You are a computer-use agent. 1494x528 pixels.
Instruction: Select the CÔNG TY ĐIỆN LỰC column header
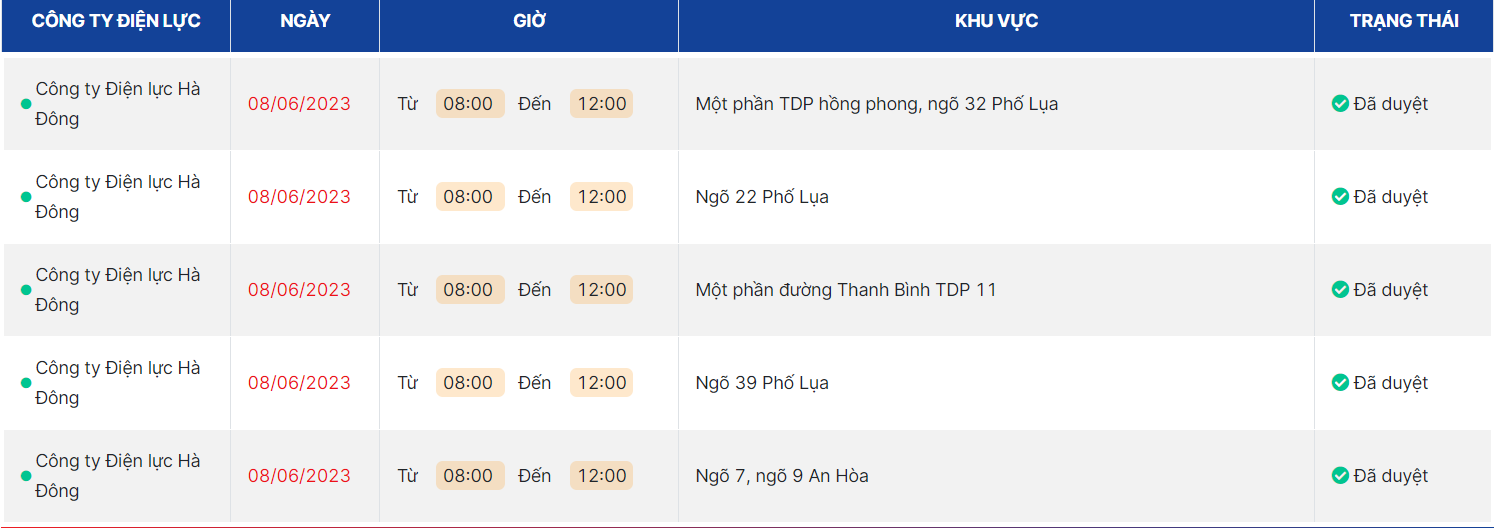point(116,21)
